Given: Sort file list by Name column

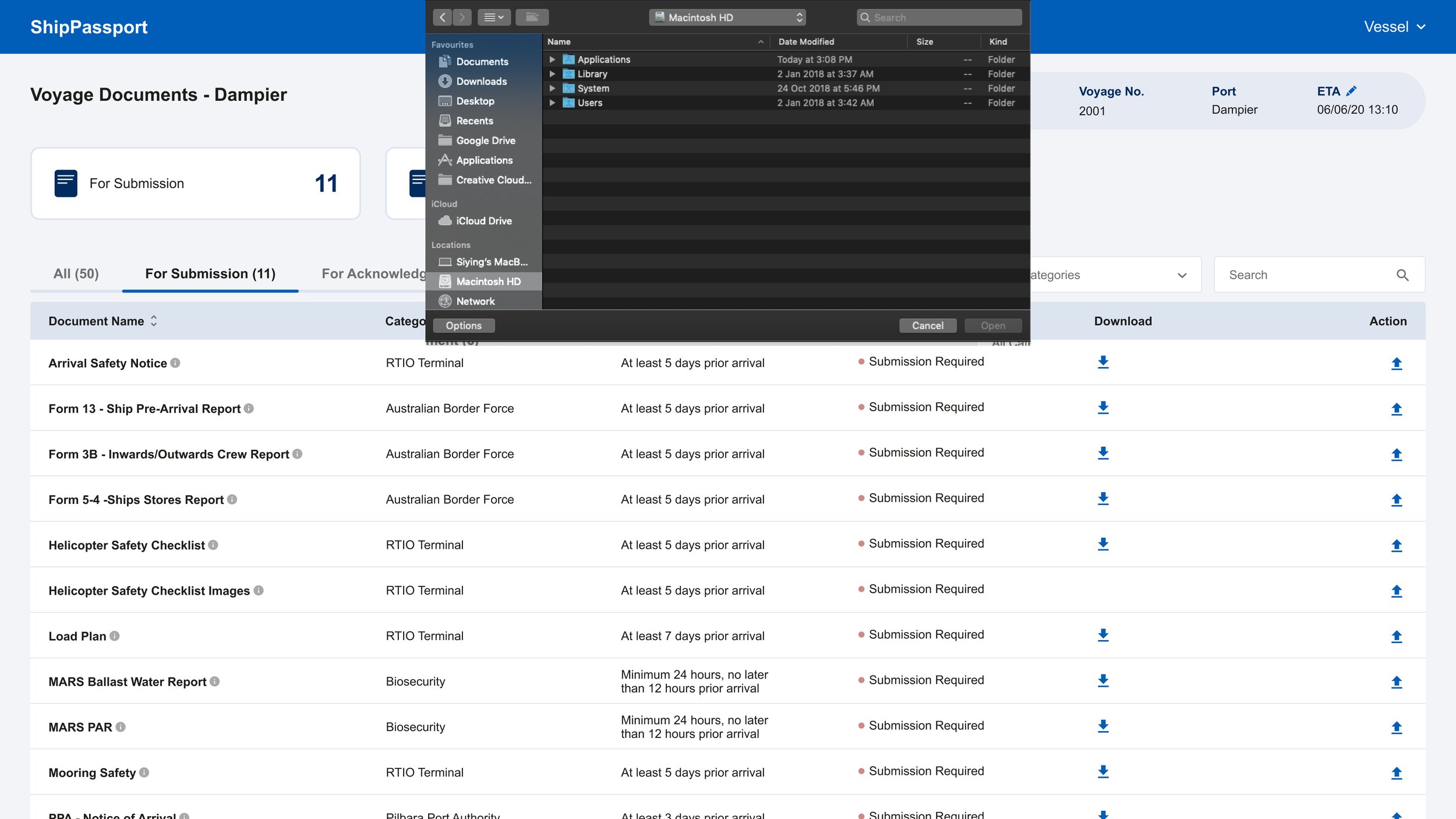Looking at the screenshot, I should click(656, 42).
